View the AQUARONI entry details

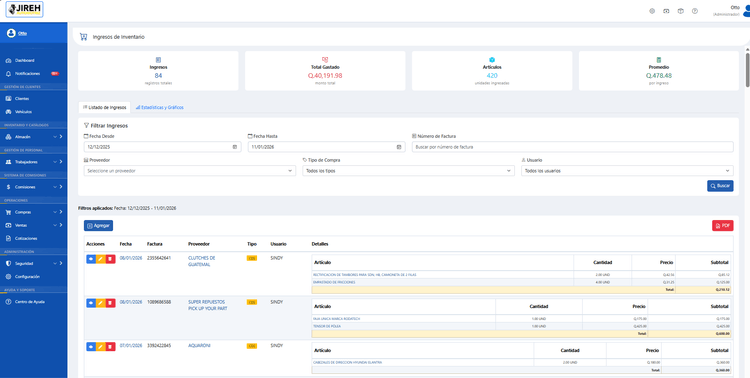(91, 346)
